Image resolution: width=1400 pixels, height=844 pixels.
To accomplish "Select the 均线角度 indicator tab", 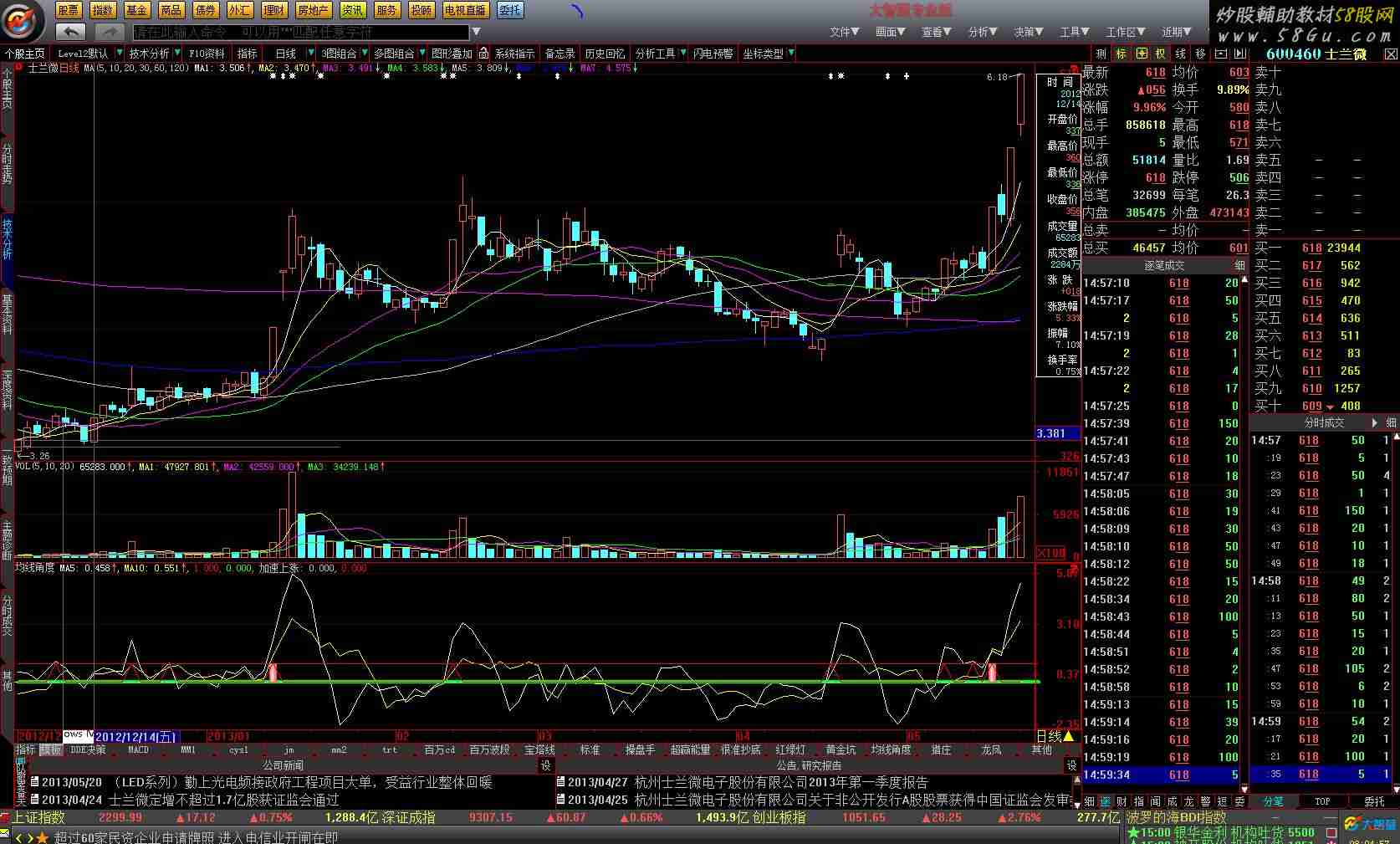I will point(891,749).
